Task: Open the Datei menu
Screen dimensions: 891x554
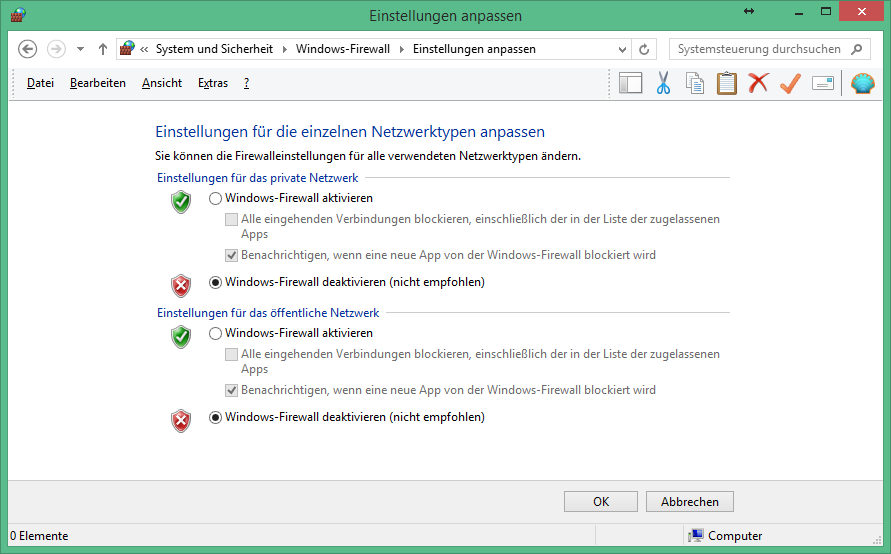Action: pyautogui.click(x=40, y=83)
